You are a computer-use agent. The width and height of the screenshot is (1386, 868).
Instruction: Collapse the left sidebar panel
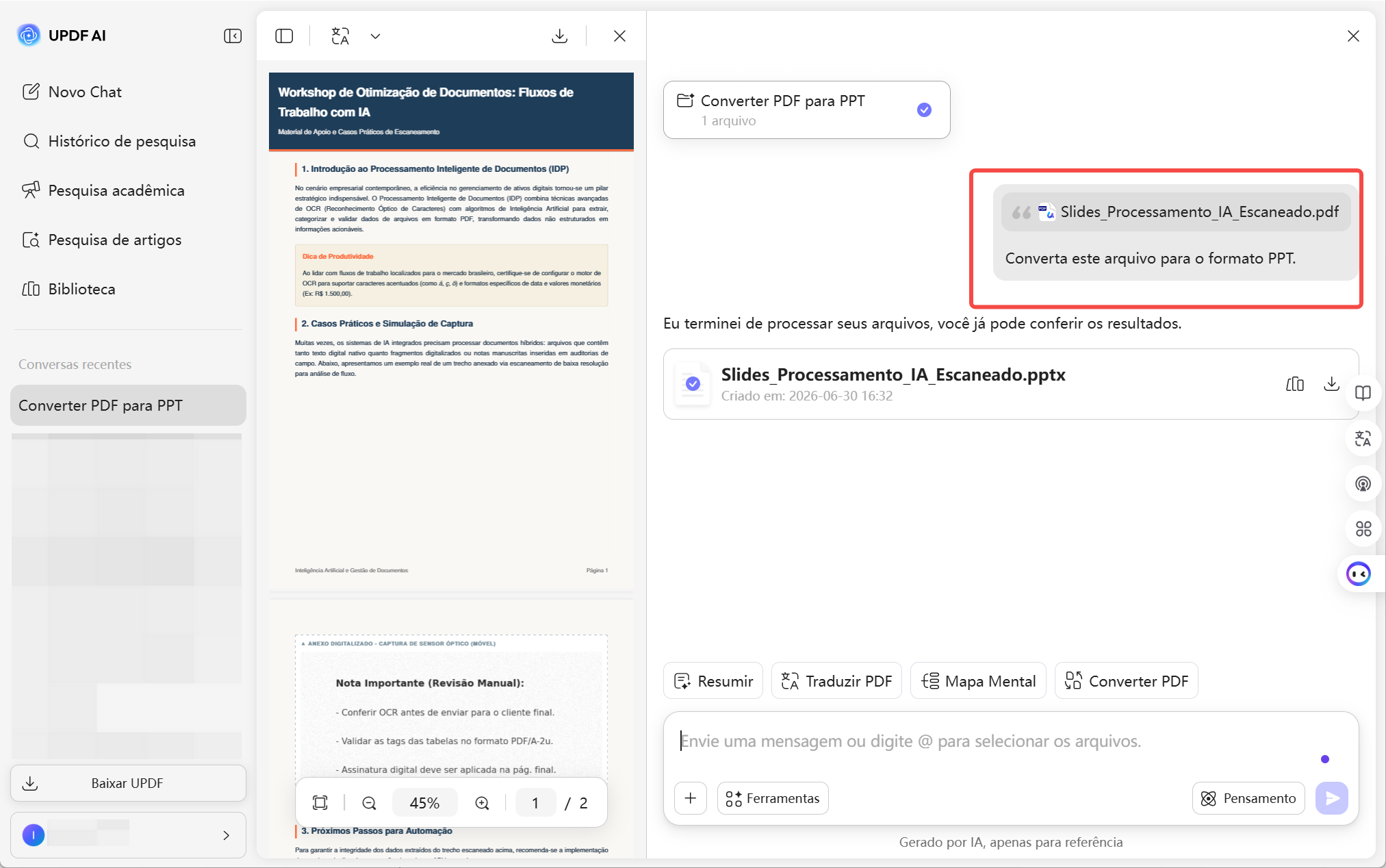[233, 36]
